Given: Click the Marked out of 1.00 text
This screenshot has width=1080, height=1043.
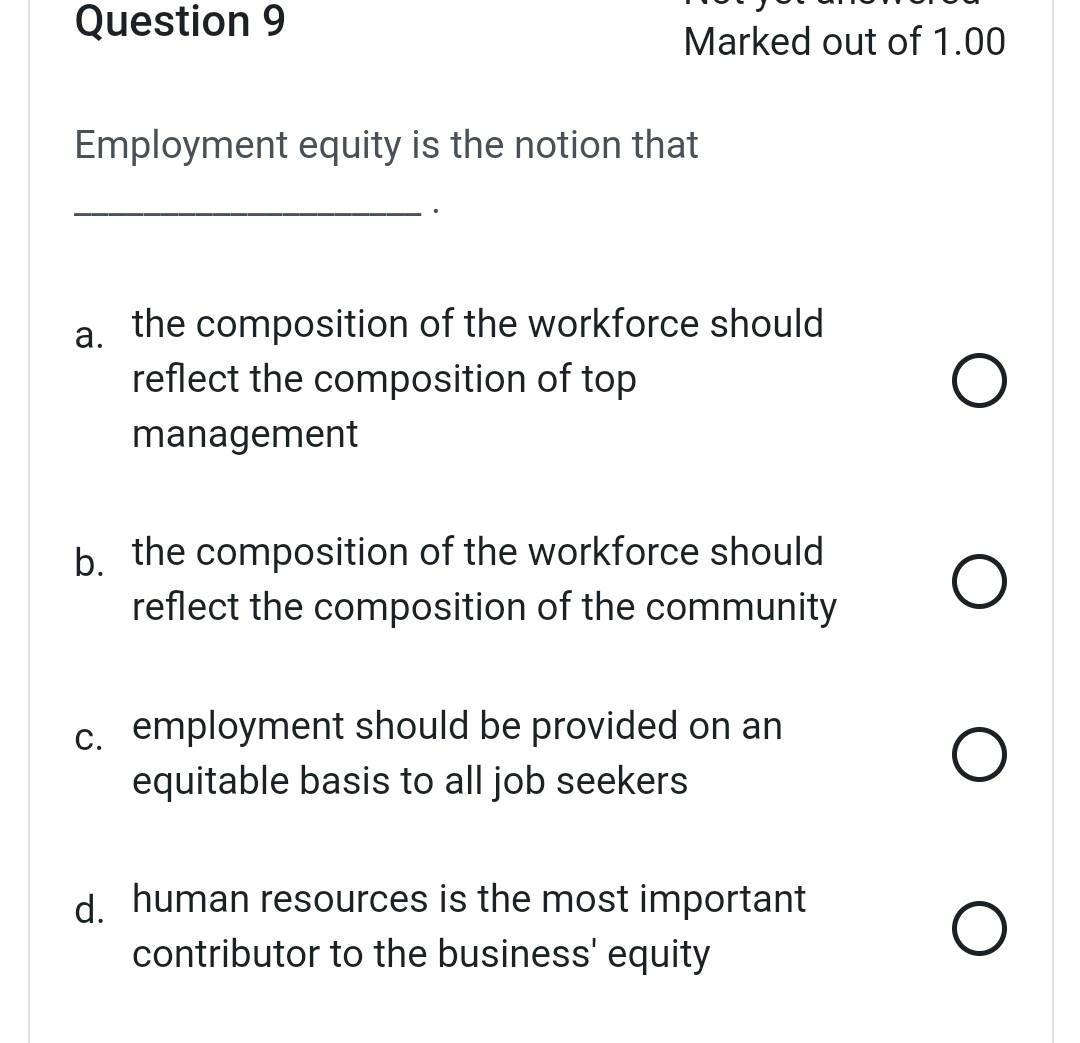Looking at the screenshot, I should [x=844, y=41].
